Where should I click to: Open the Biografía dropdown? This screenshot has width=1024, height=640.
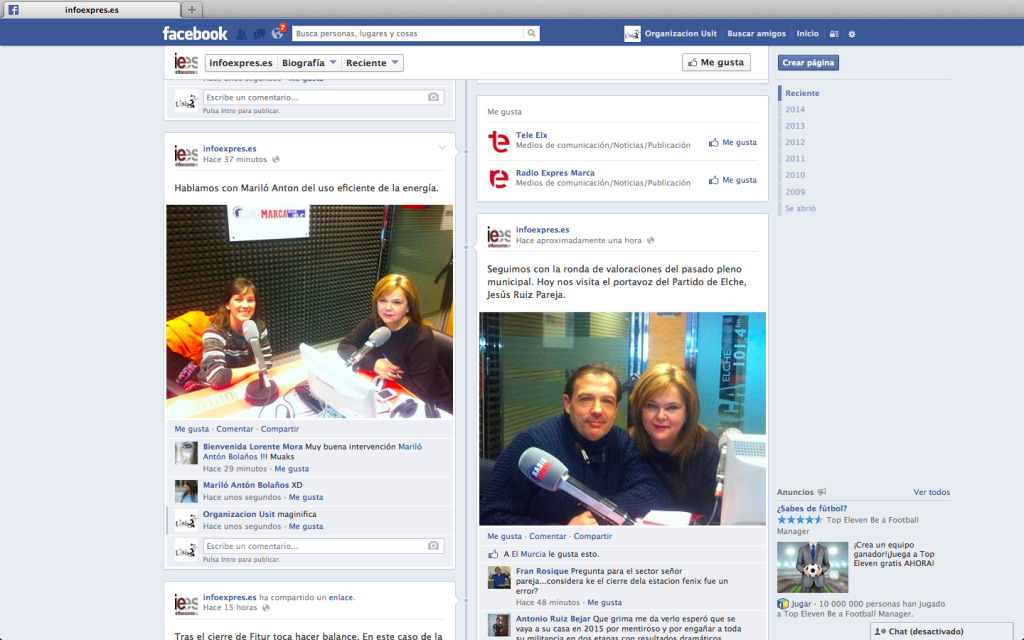point(309,62)
